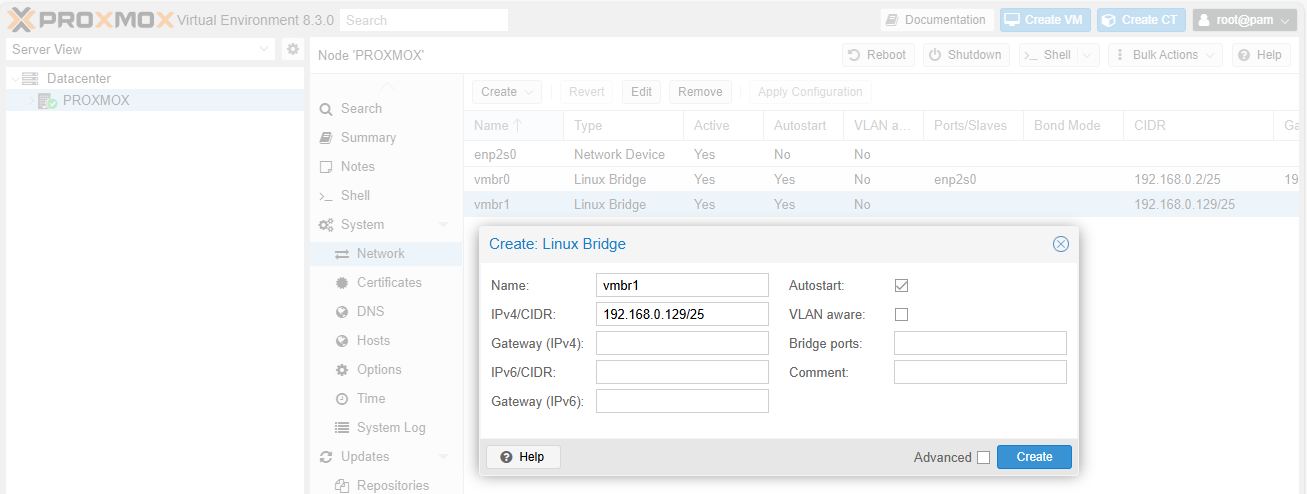This screenshot has width=1307, height=494.
Task: Open node Shell
Action: coord(1048,55)
